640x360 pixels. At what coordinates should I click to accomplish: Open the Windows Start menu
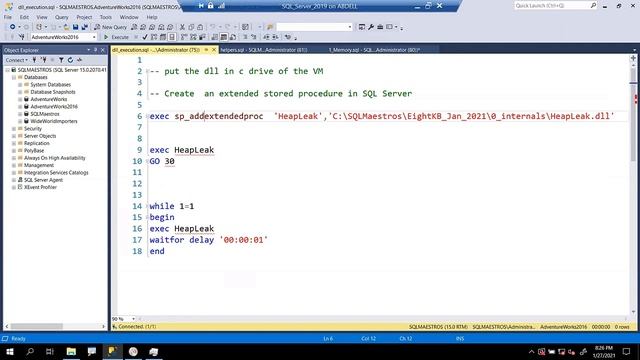coord(10,352)
